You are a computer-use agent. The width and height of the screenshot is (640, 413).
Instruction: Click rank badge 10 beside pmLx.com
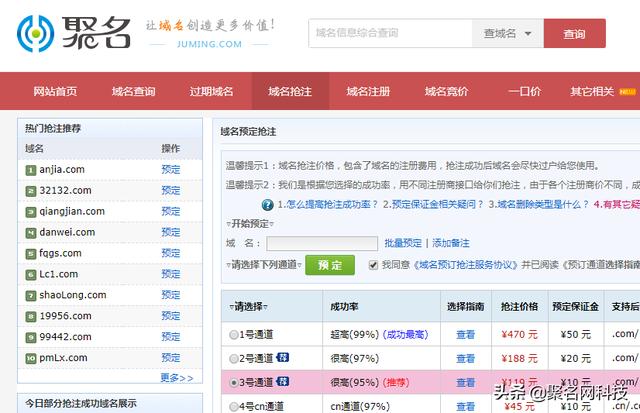[x=31, y=358]
